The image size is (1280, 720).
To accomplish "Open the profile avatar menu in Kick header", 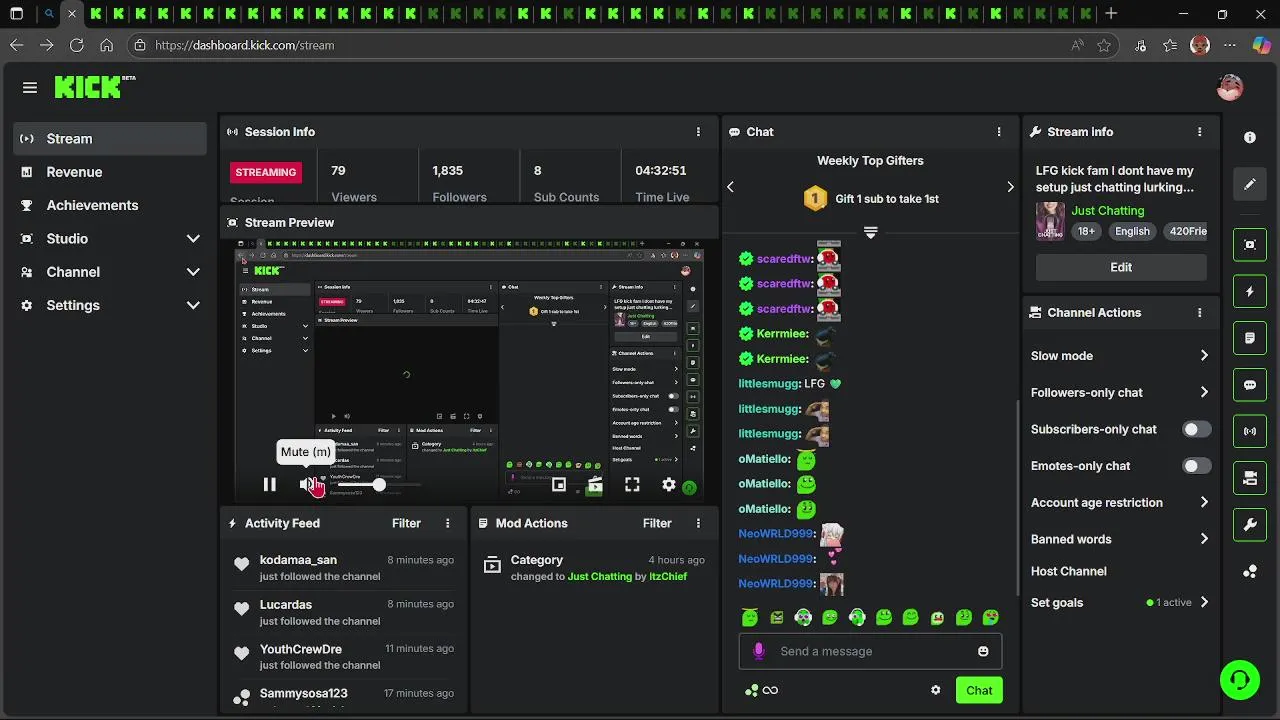I will coord(1230,87).
